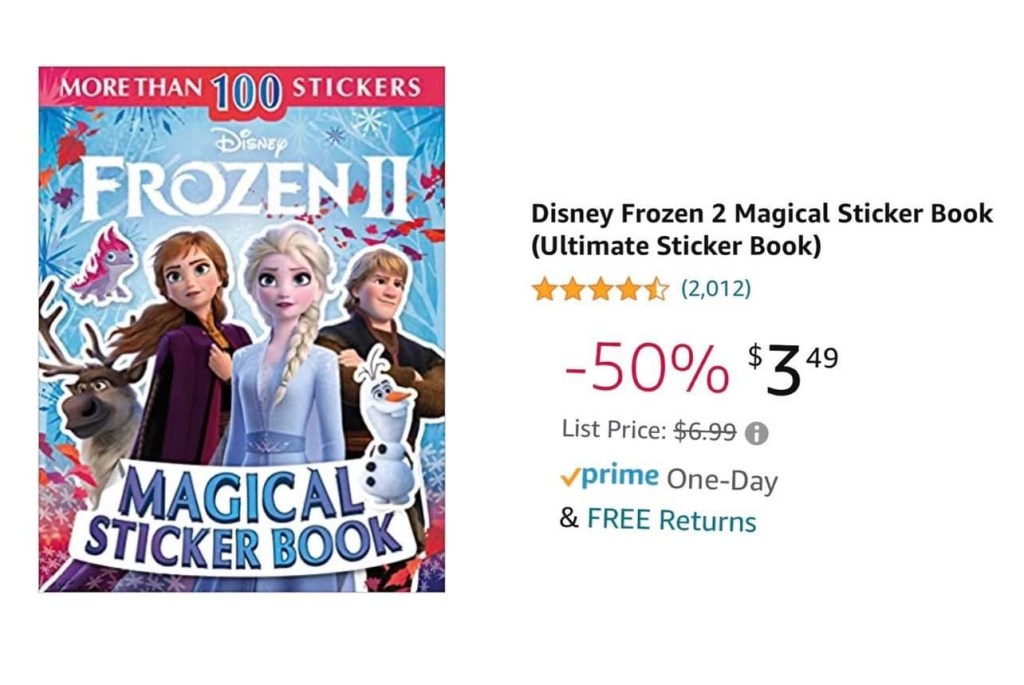
Task: Click the orange Prime checkmark icon
Action: (569, 477)
